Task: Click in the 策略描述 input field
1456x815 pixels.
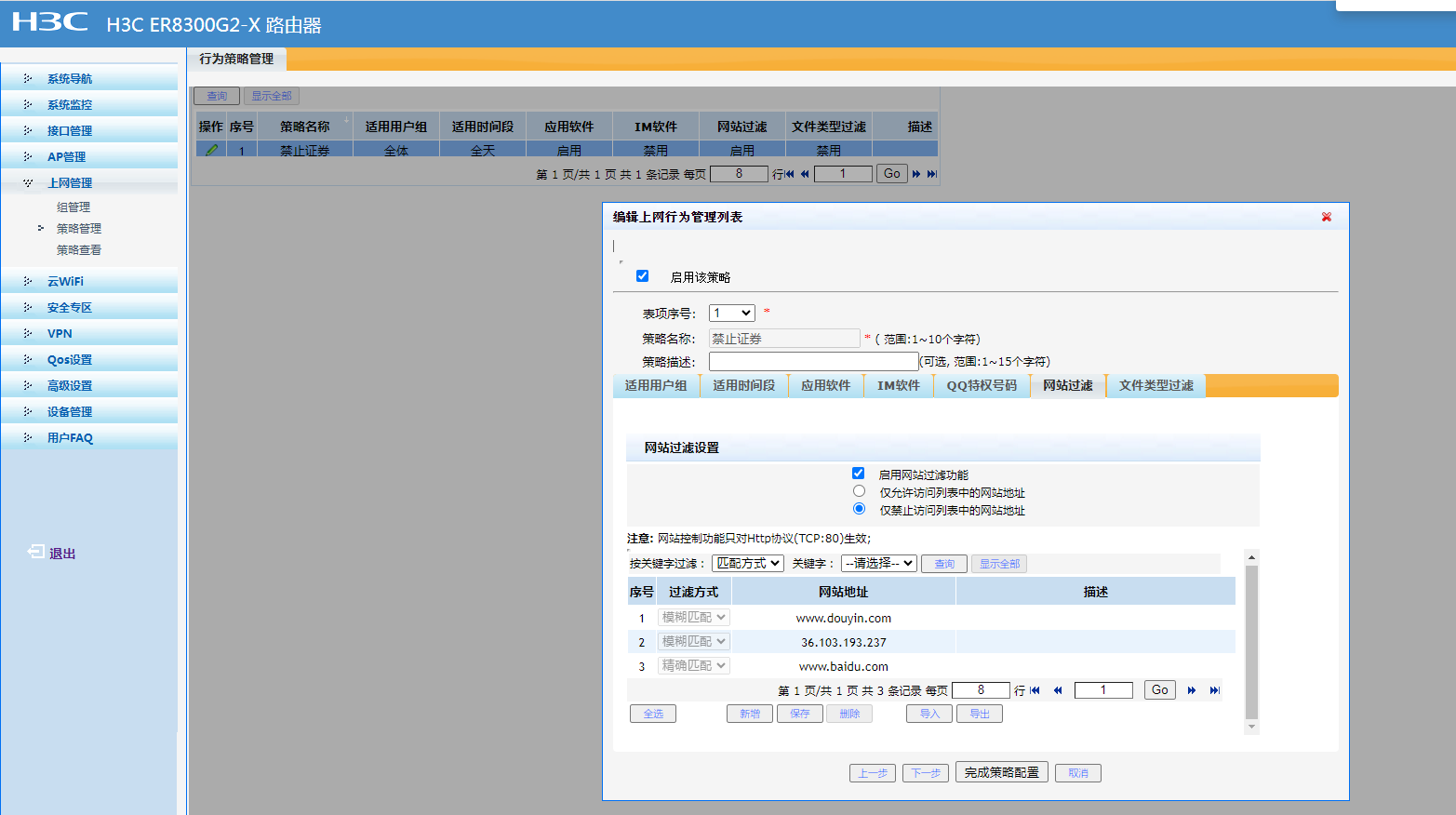Action: [x=813, y=362]
